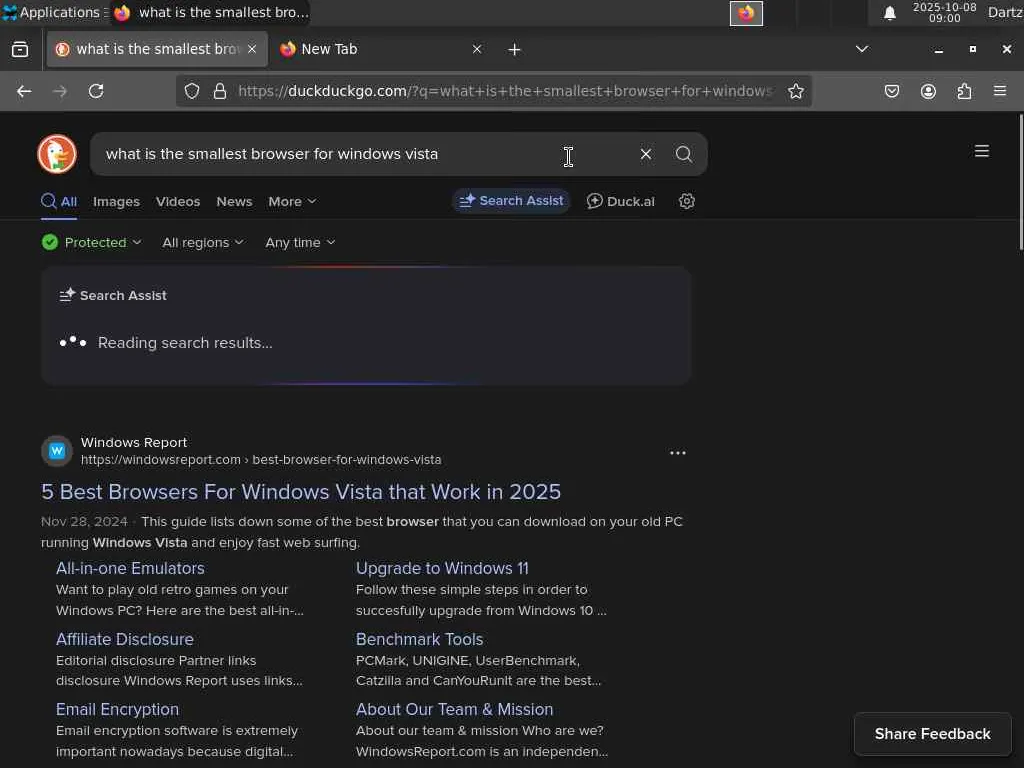Open the All-in-one Emulators sitelink
Screen dimensions: 1024x768
130,568
